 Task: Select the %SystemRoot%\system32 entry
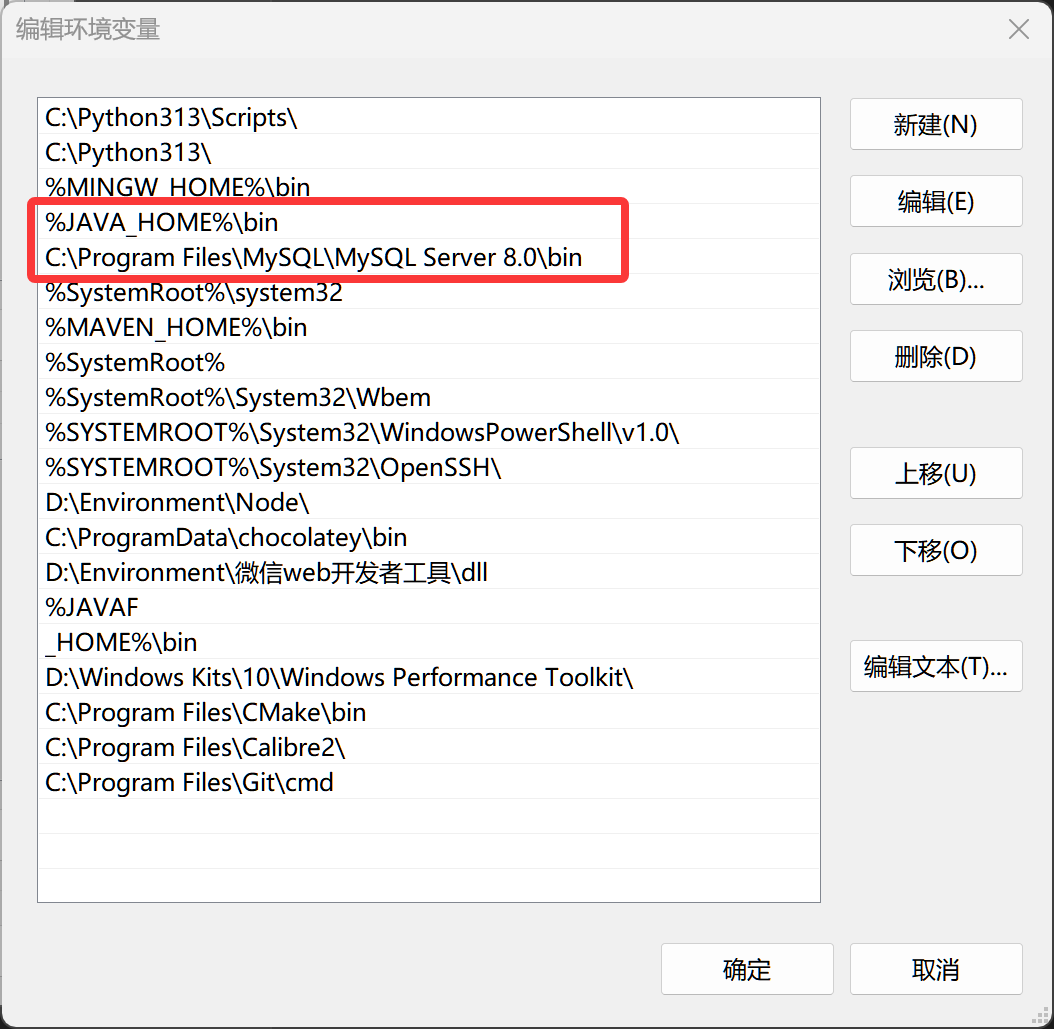(x=429, y=292)
